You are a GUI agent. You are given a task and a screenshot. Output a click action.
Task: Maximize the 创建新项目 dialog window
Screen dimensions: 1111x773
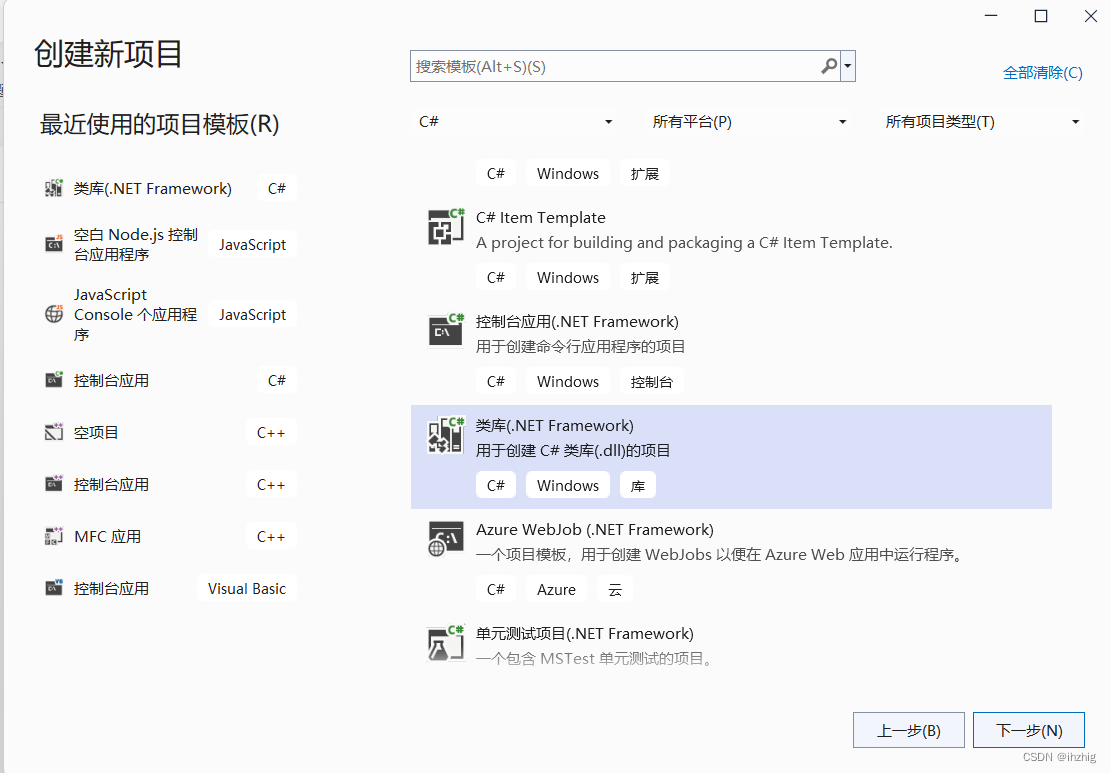pos(1041,16)
